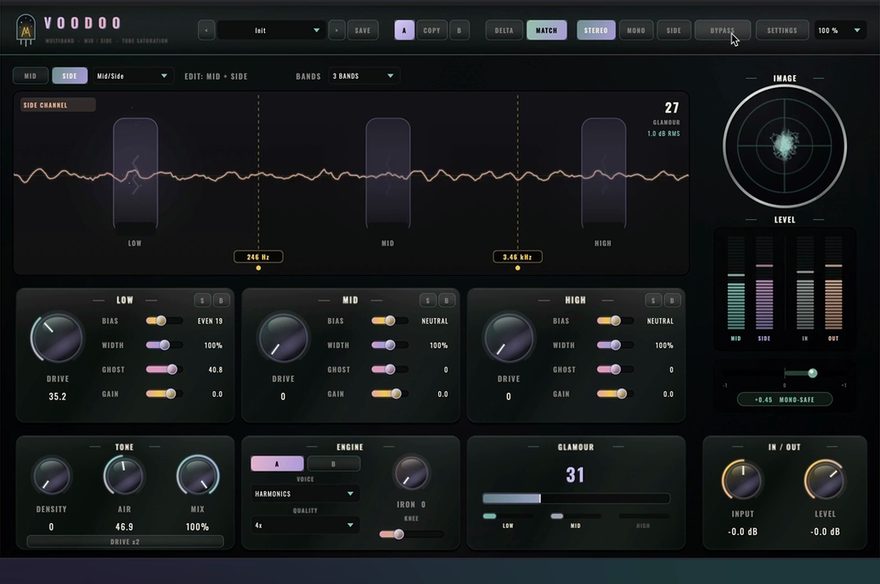Switch monitoring to Side

pos(673,30)
